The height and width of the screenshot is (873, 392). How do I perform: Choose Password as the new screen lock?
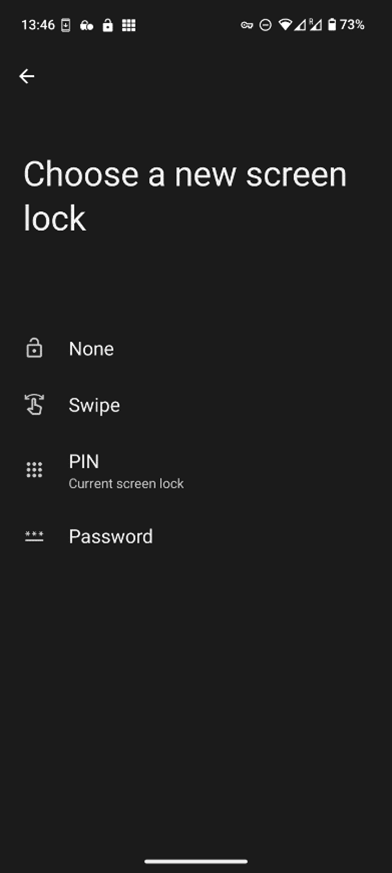[x=196, y=536]
